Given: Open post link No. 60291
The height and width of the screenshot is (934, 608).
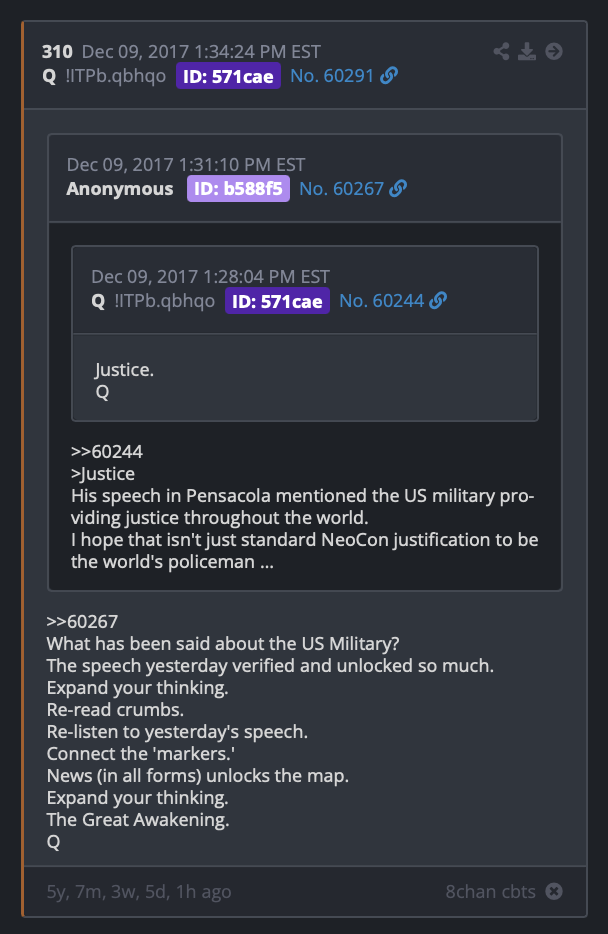Looking at the screenshot, I should coord(332,76).
